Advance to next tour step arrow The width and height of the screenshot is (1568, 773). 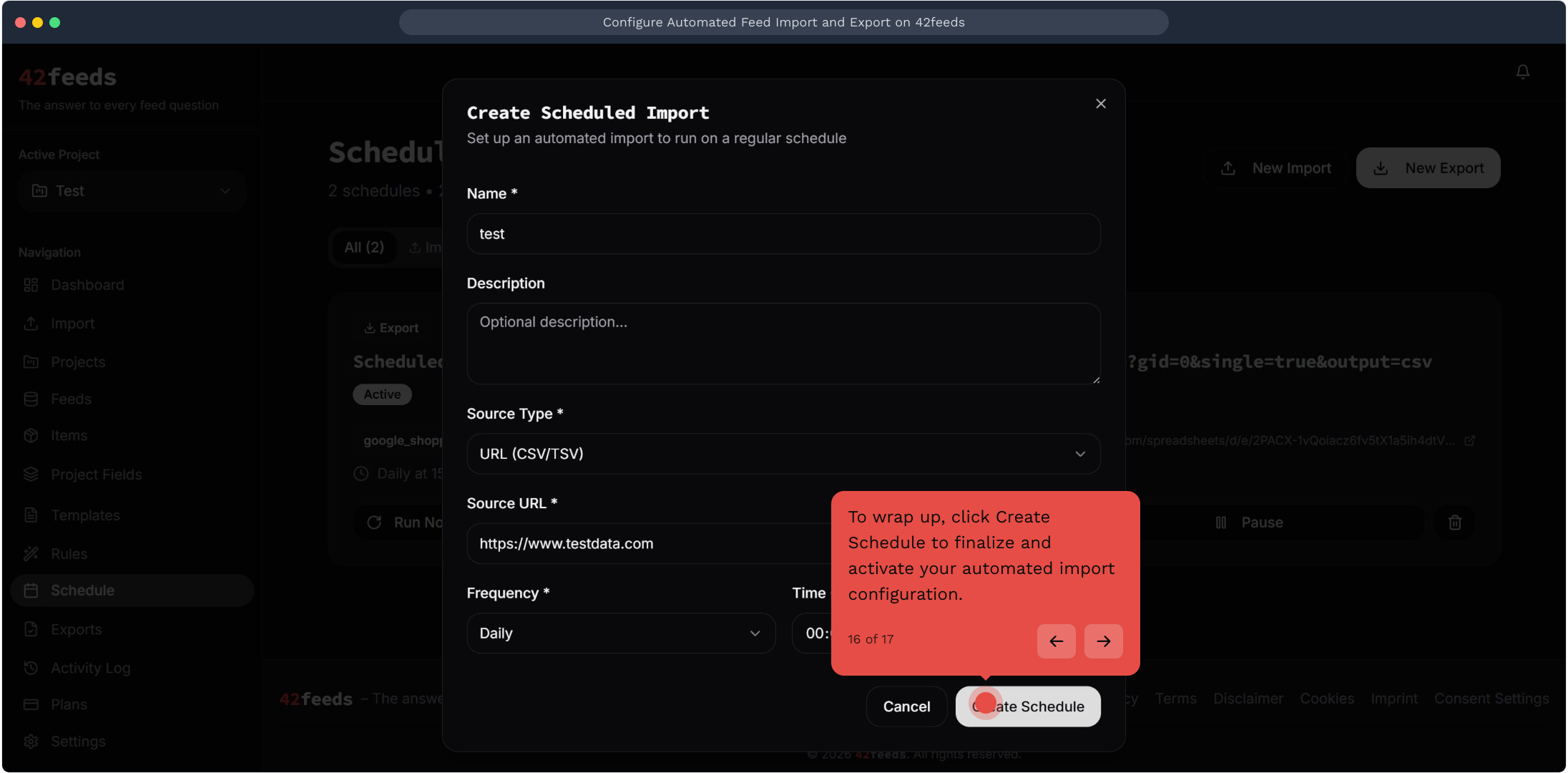tap(1103, 641)
